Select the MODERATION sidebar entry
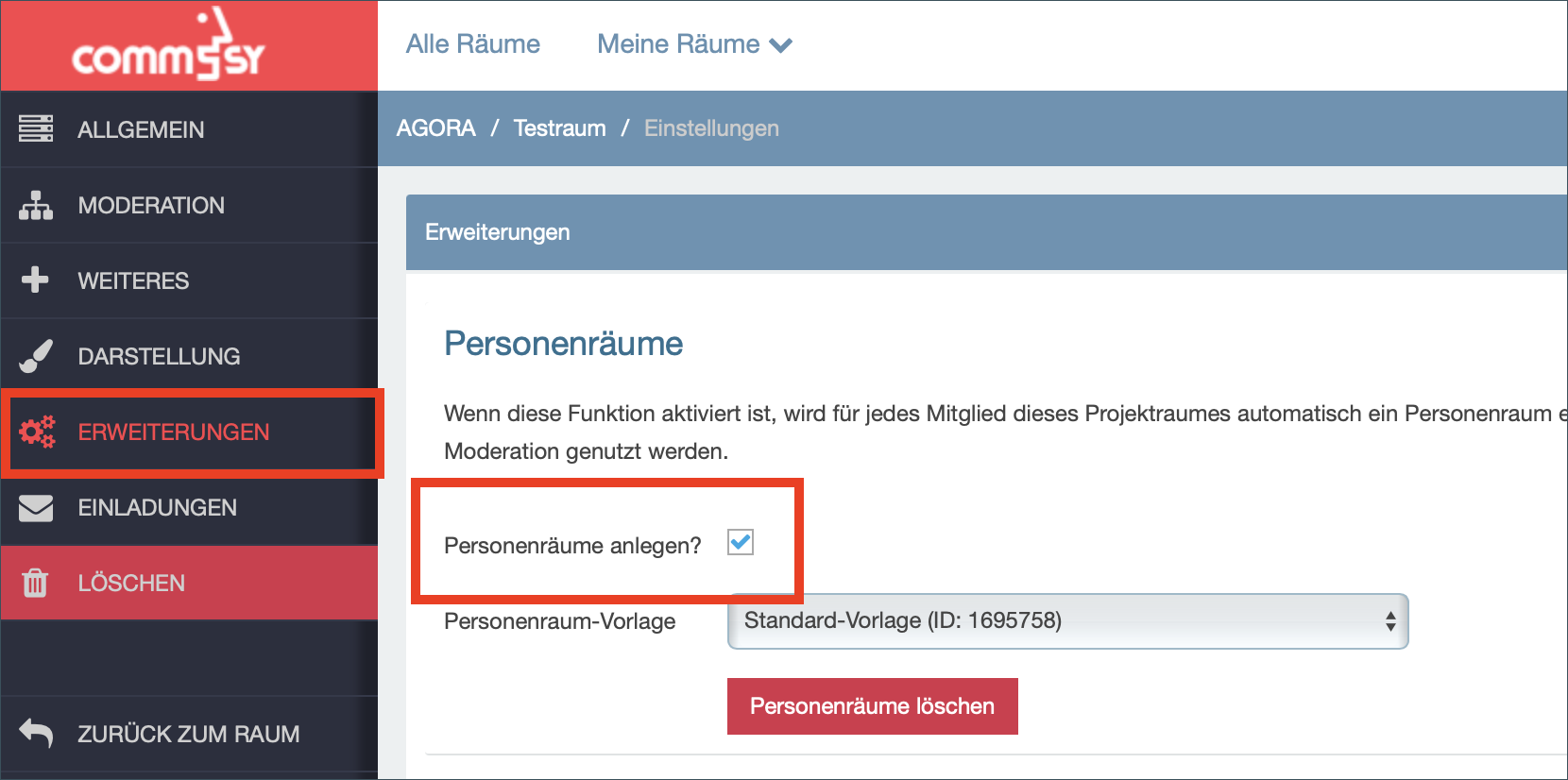Viewport: 1568px width, 780px height. point(189,205)
